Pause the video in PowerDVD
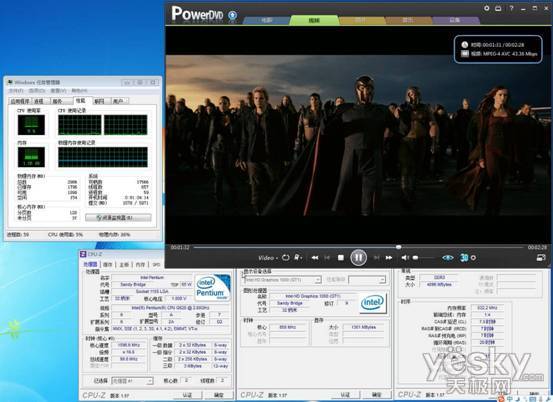553x402 pixels. coord(358,257)
